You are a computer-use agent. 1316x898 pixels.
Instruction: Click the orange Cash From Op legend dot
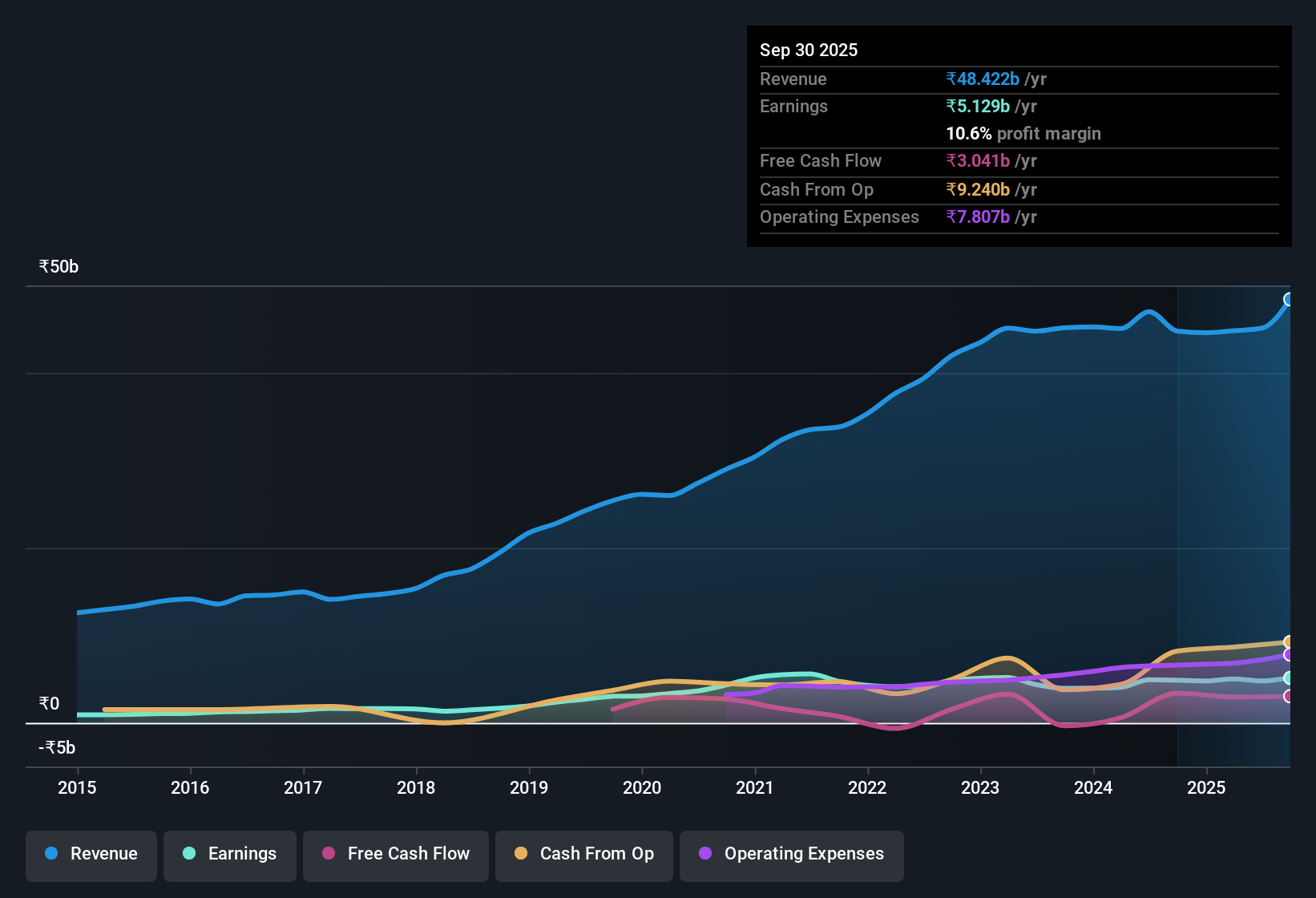[x=522, y=854]
